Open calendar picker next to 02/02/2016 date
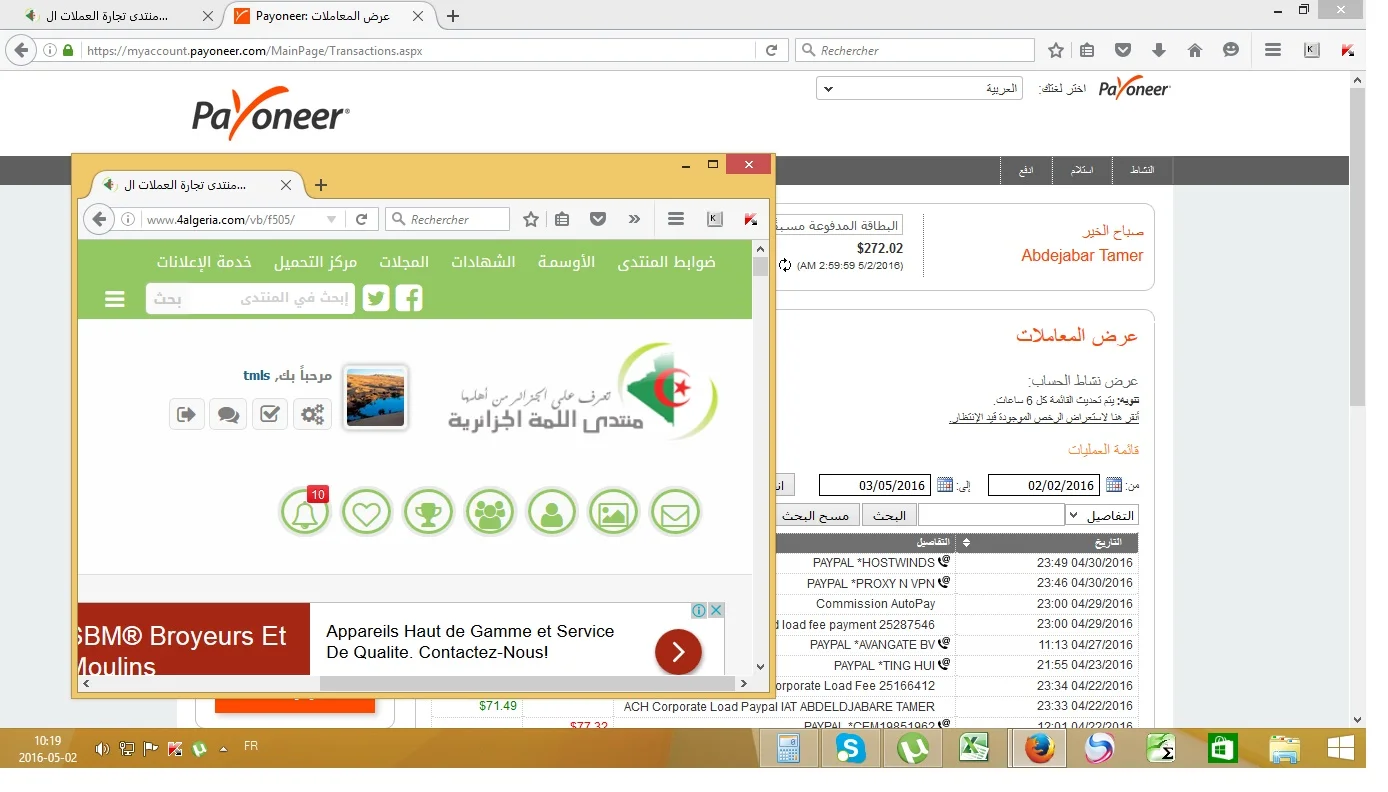 tap(1114, 485)
